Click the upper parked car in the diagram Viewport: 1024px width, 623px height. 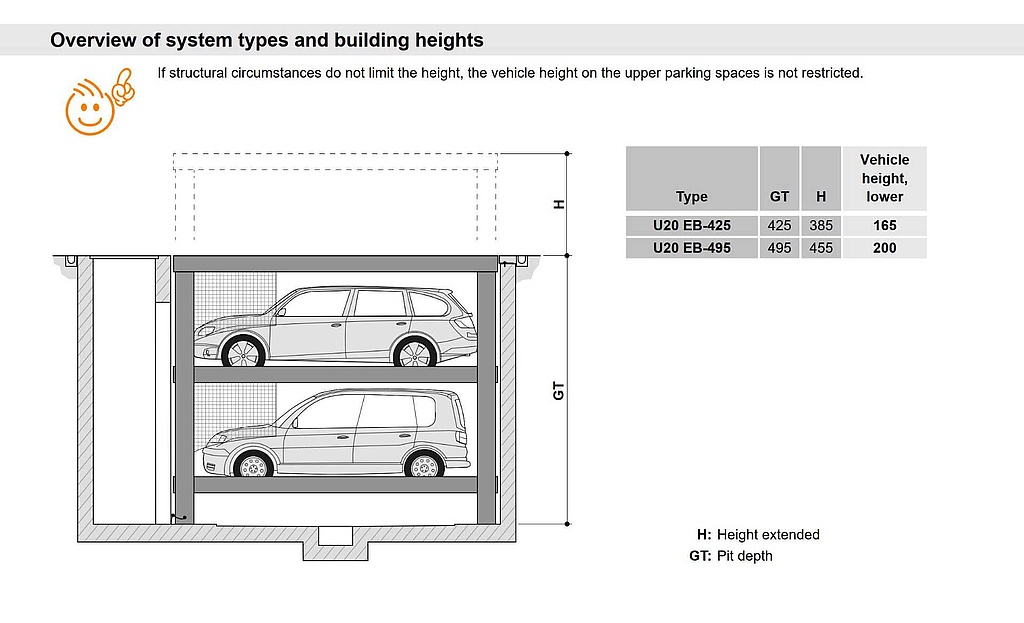(x=336, y=325)
